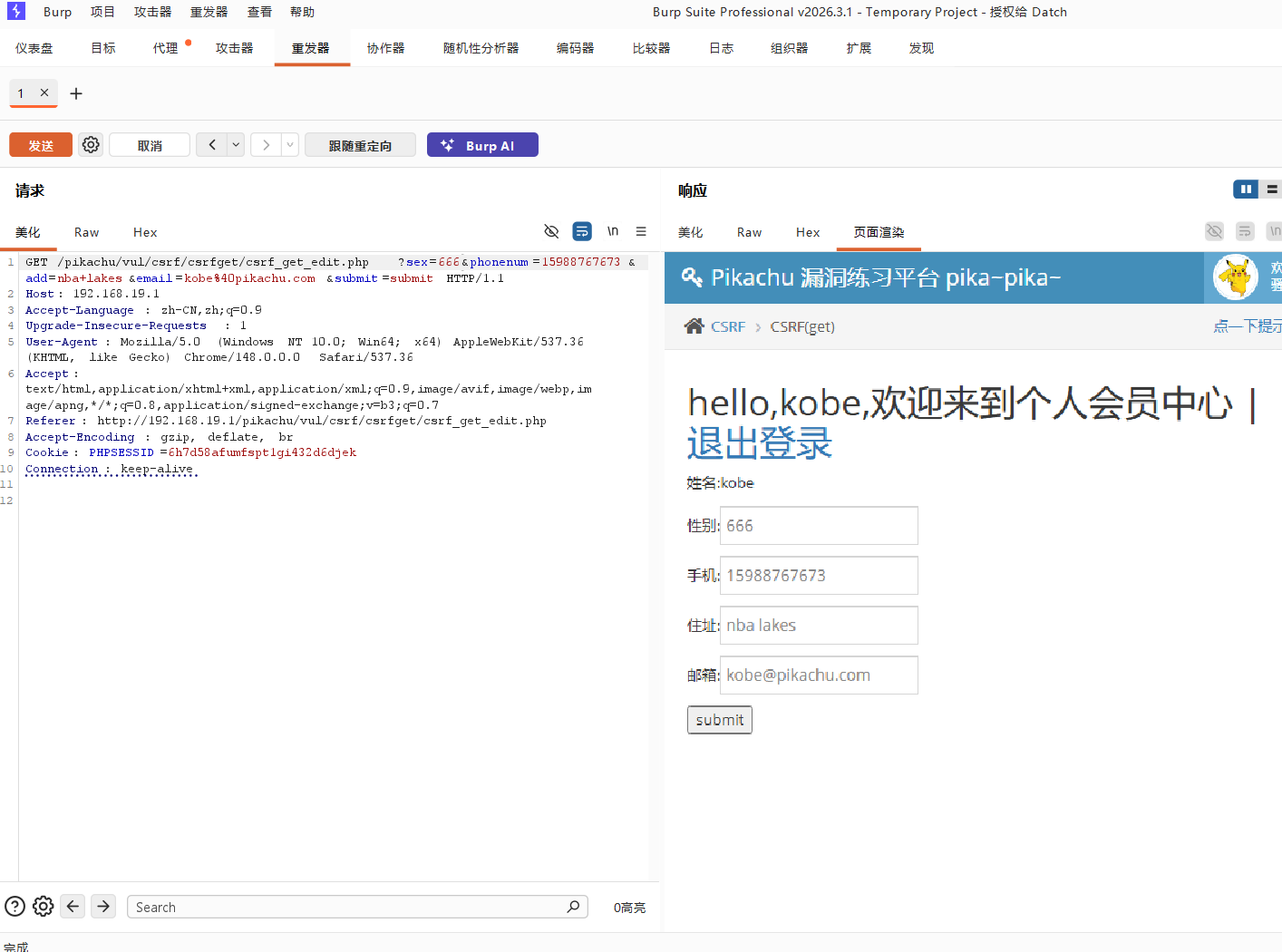Select response Raw tab
Viewport: 1282px width, 952px height.
point(749,232)
